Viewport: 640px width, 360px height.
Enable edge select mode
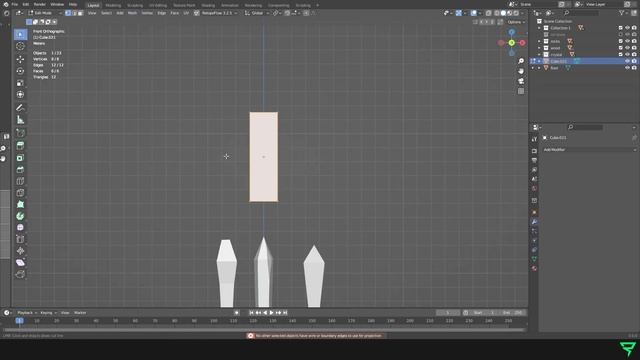pos(74,13)
